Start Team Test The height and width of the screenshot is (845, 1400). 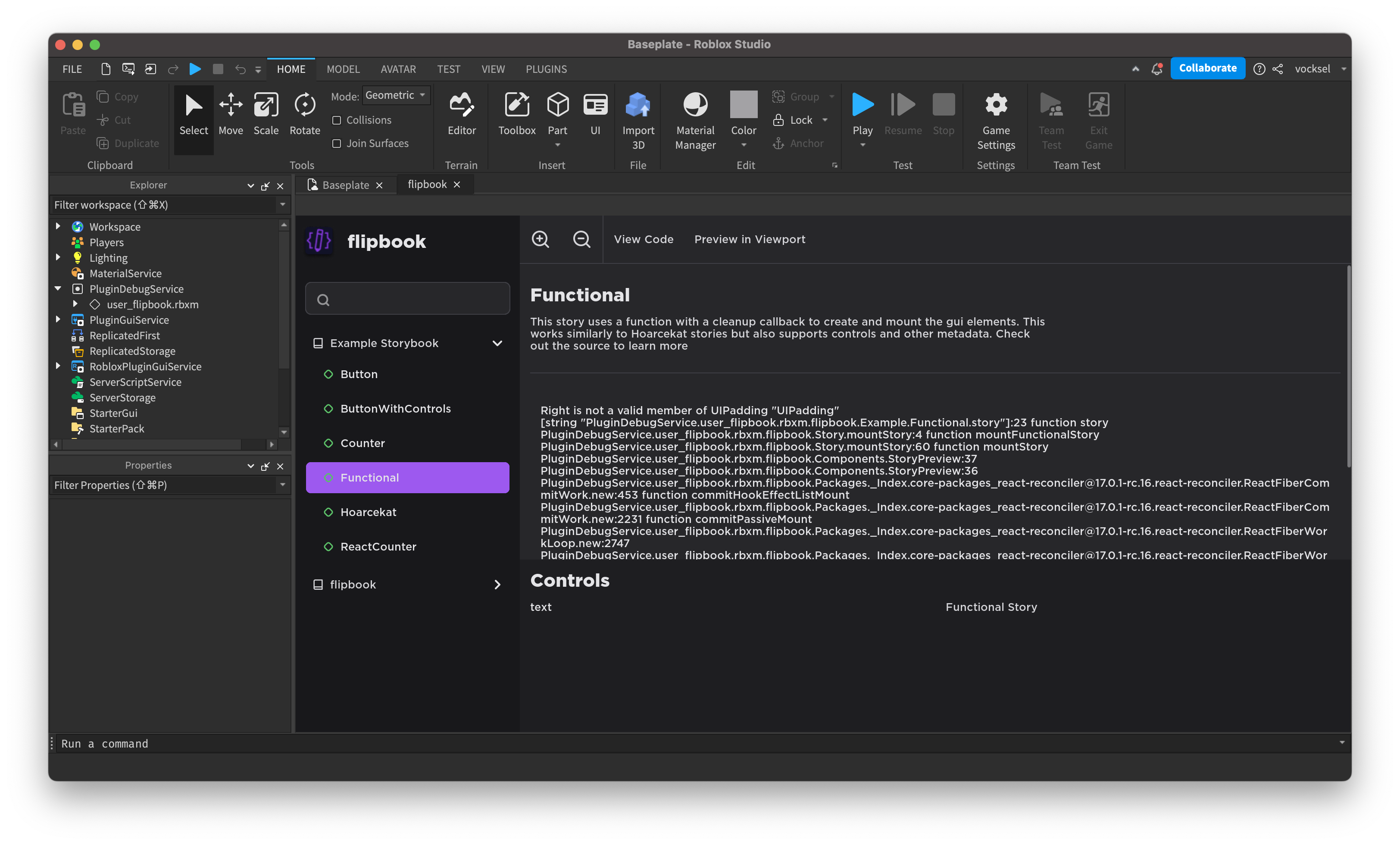pos(1051,113)
